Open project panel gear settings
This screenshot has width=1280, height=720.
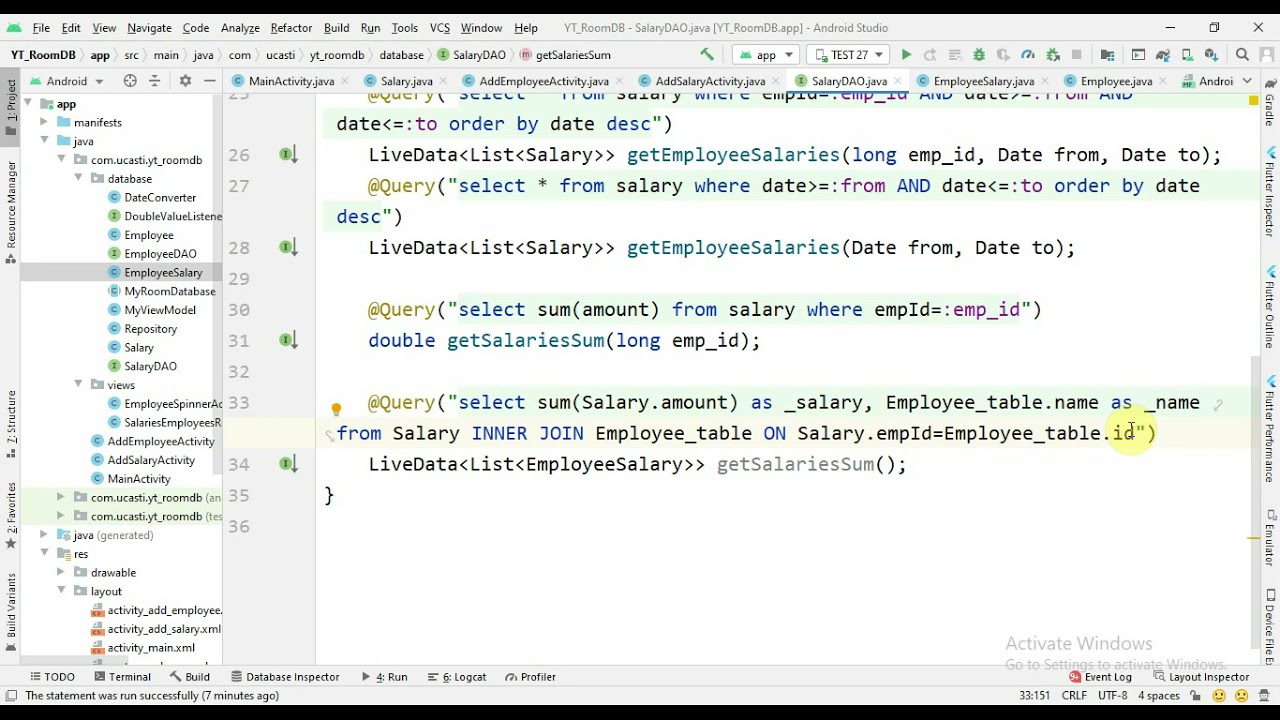pyautogui.click(x=185, y=81)
